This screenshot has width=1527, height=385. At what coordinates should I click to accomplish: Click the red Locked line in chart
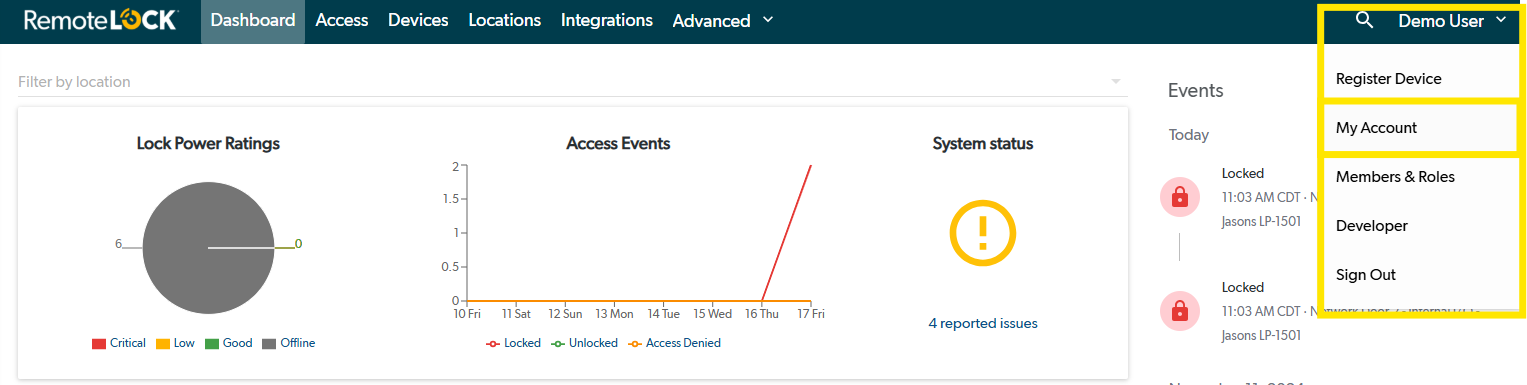click(786, 232)
